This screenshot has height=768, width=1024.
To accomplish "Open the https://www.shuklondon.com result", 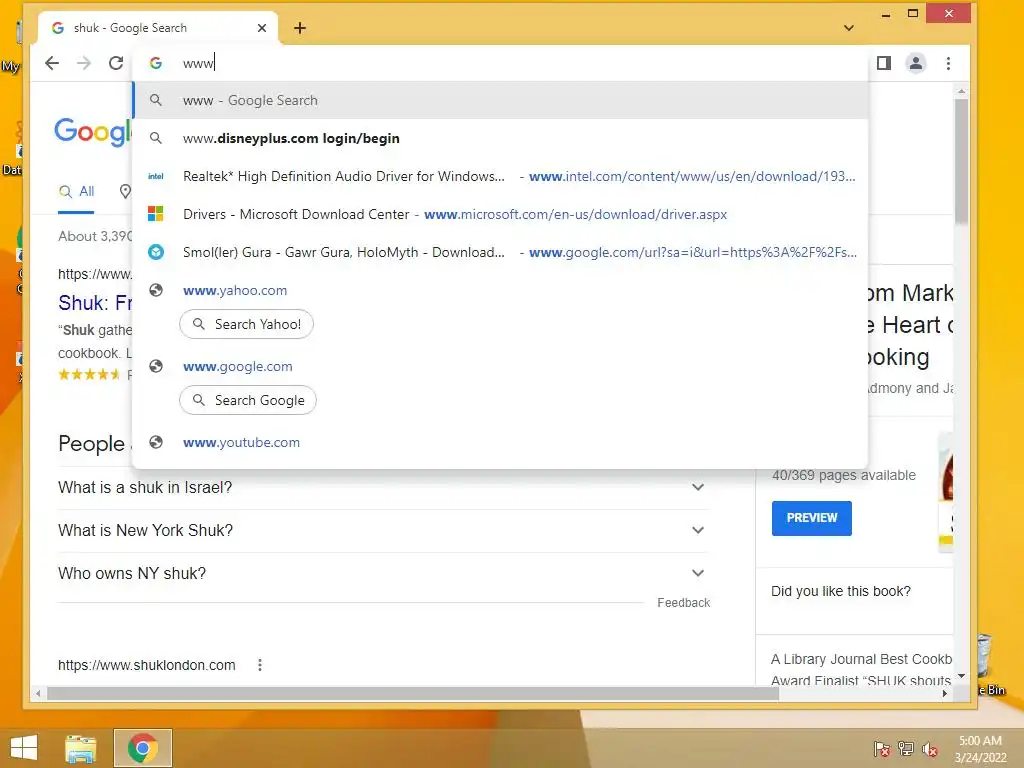I will pyautogui.click(x=147, y=665).
